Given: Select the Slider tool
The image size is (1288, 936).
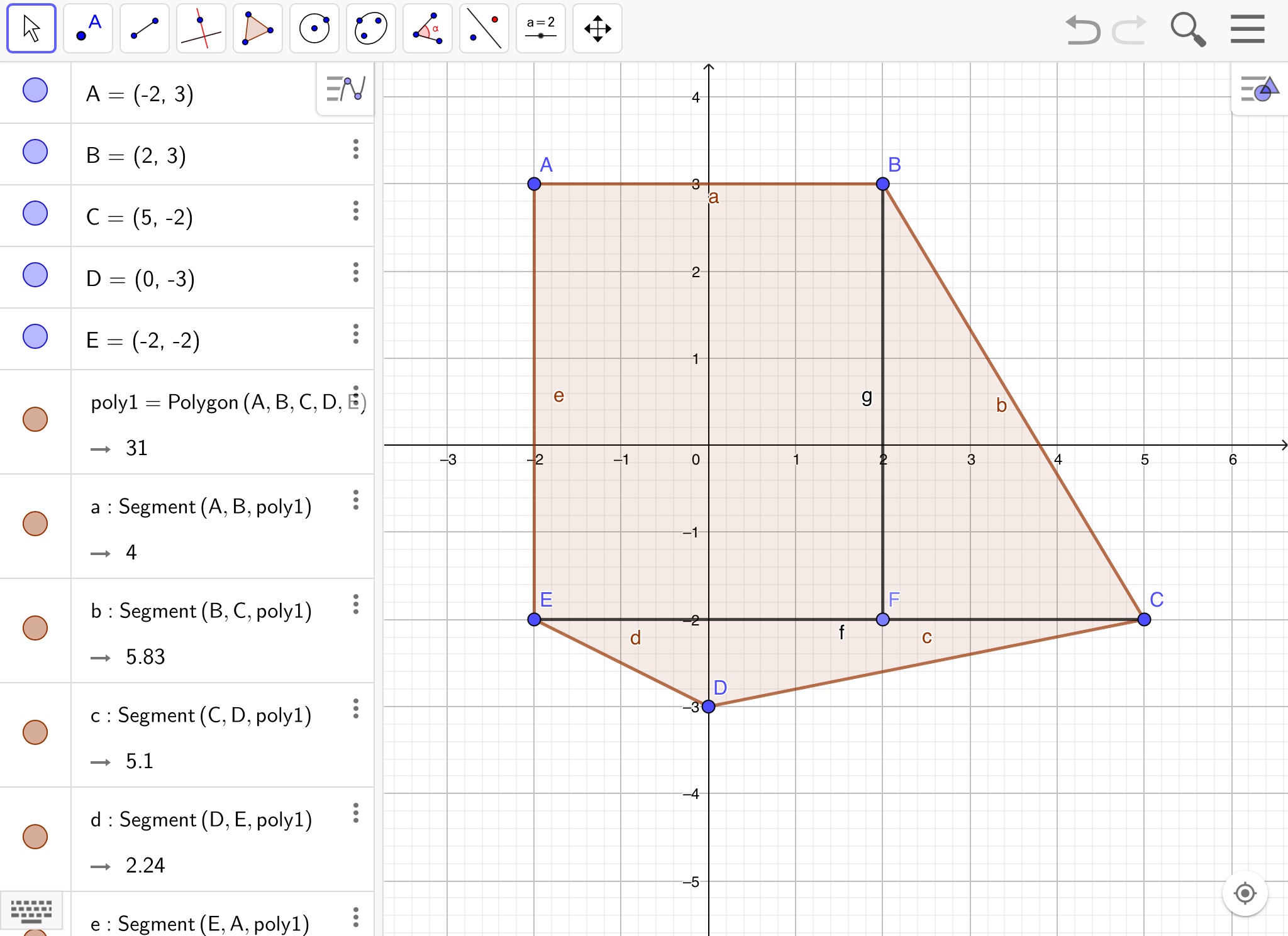Looking at the screenshot, I should coord(541,28).
